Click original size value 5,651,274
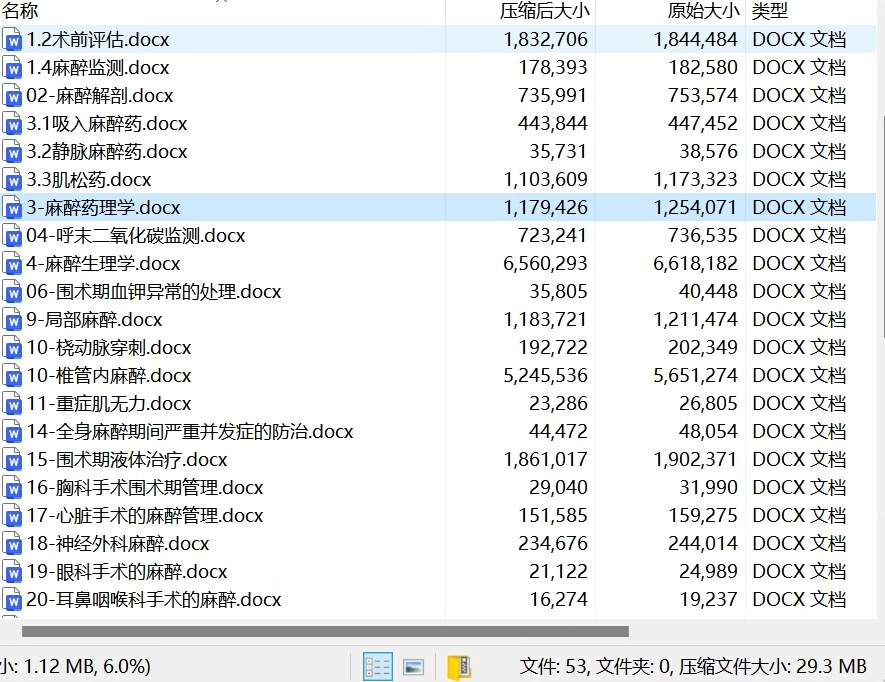 [x=695, y=375]
